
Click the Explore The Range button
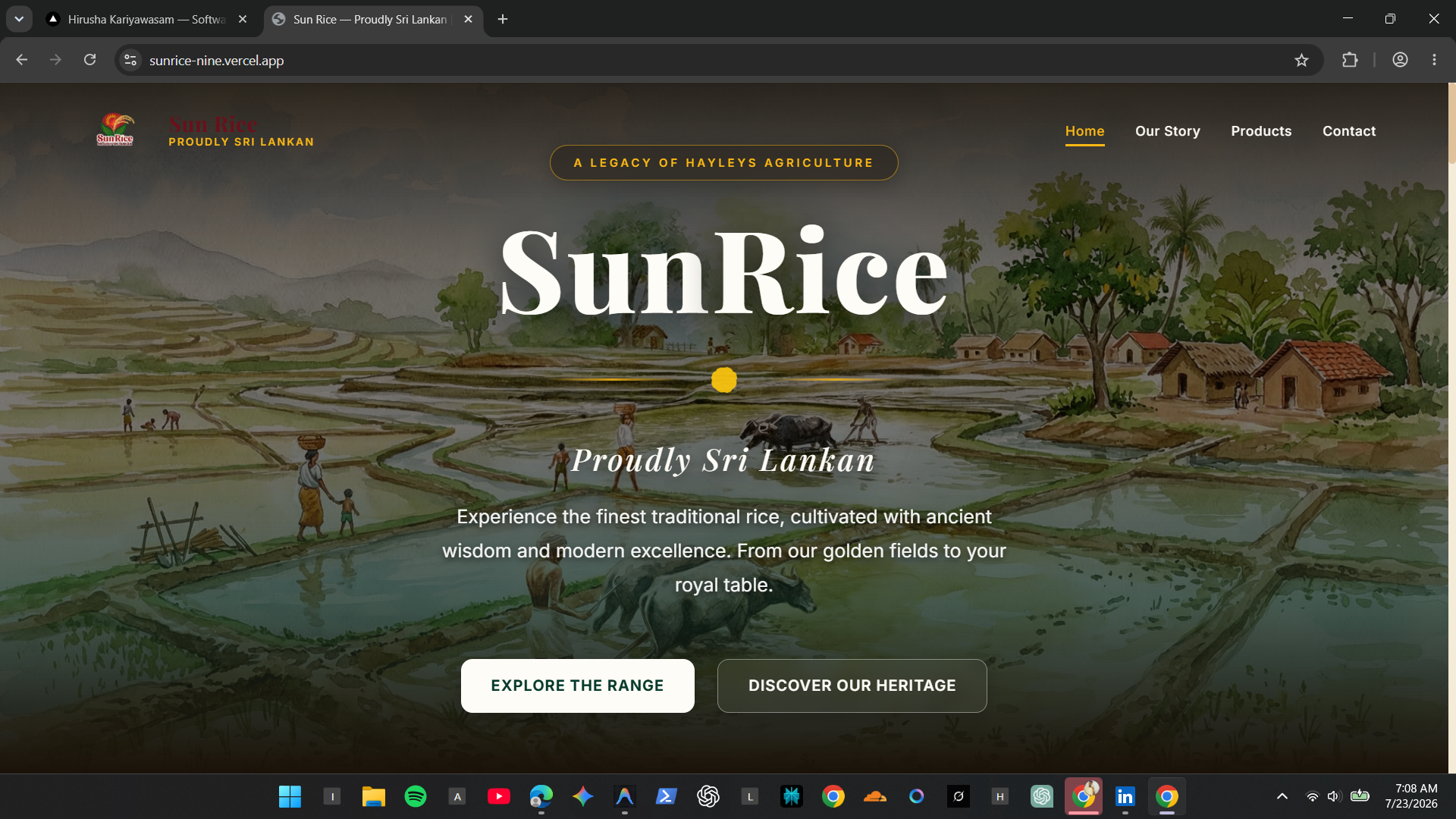click(577, 686)
